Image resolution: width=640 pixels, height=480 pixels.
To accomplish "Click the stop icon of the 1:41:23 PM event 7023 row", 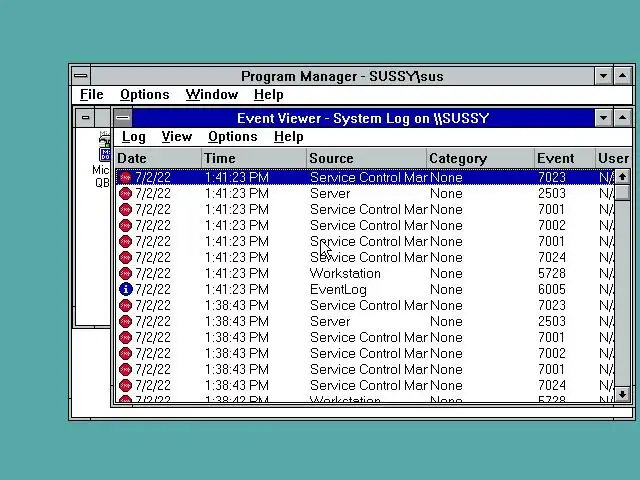I will pyautogui.click(x=125, y=178).
